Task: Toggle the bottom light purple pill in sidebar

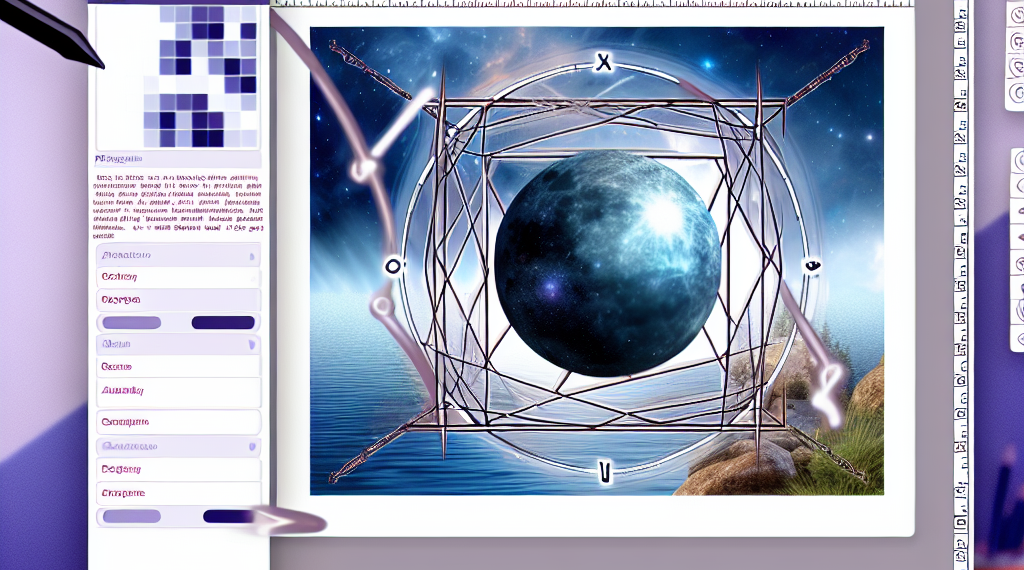Action: [131, 516]
